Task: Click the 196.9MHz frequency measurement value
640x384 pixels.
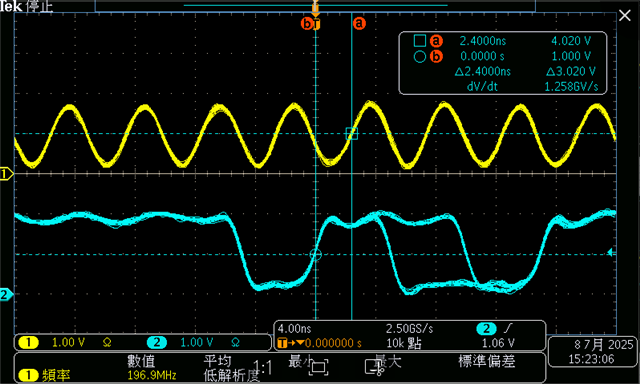Action: [151, 375]
